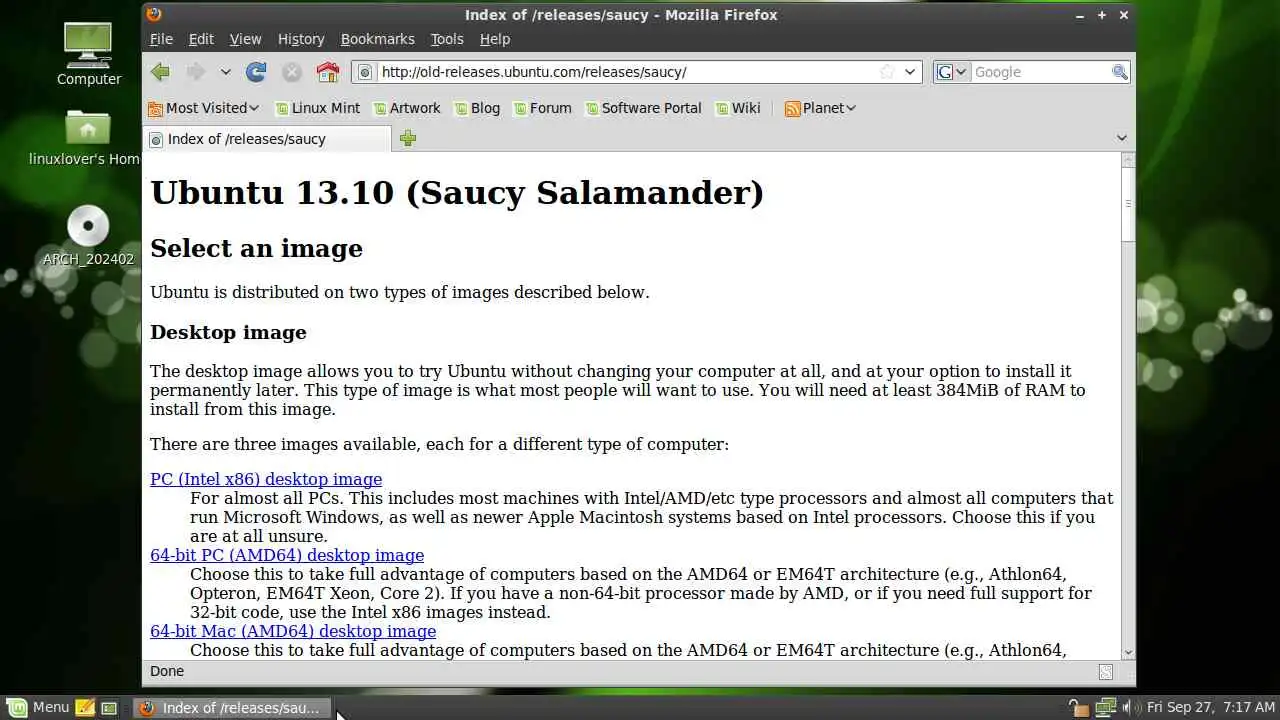Click PC (Intel x86) desktop image link

(x=266, y=479)
